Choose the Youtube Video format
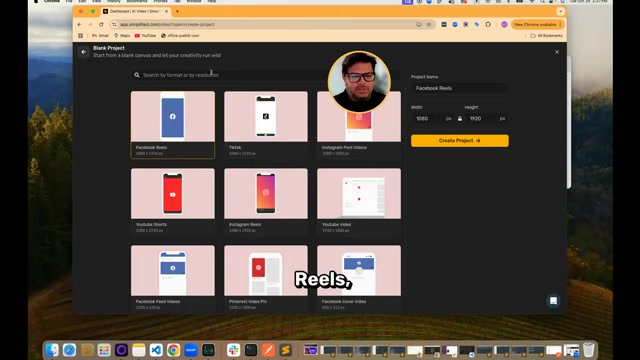Viewport: 640px width, 360px height. coord(359,202)
